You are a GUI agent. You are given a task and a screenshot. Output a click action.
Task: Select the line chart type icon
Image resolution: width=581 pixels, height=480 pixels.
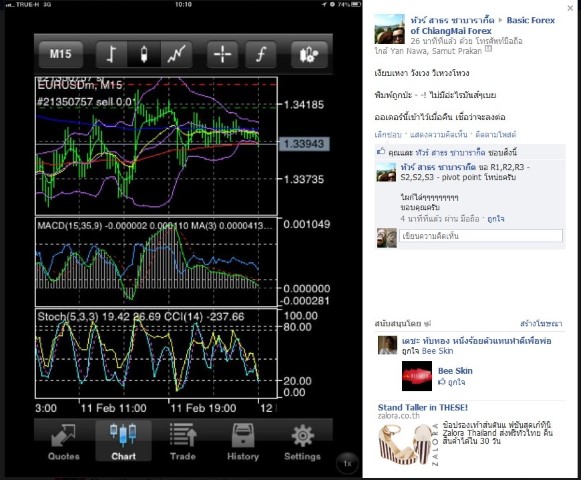[x=176, y=54]
